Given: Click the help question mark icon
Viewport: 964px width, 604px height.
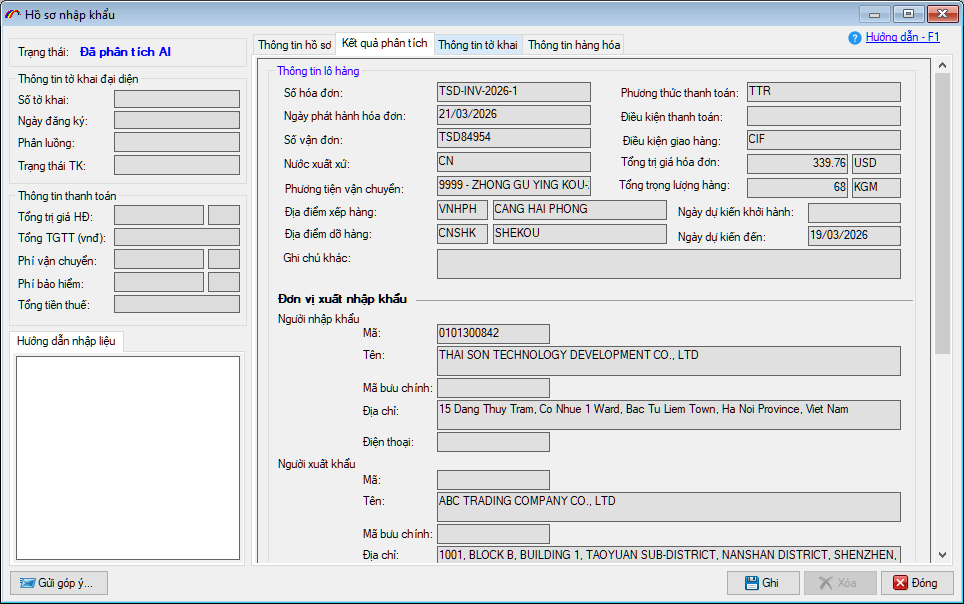Looking at the screenshot, I should tap(854, 38).
